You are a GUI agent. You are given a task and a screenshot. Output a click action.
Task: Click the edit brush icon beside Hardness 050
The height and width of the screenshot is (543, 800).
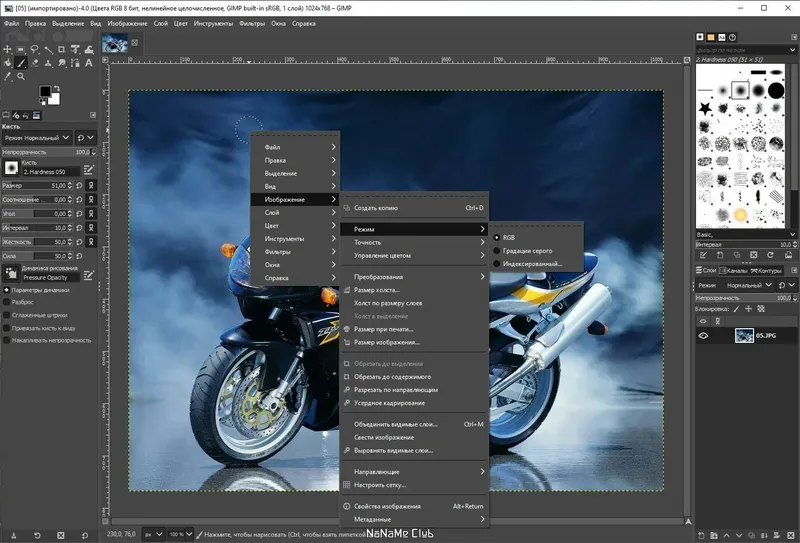pos(89,170)
